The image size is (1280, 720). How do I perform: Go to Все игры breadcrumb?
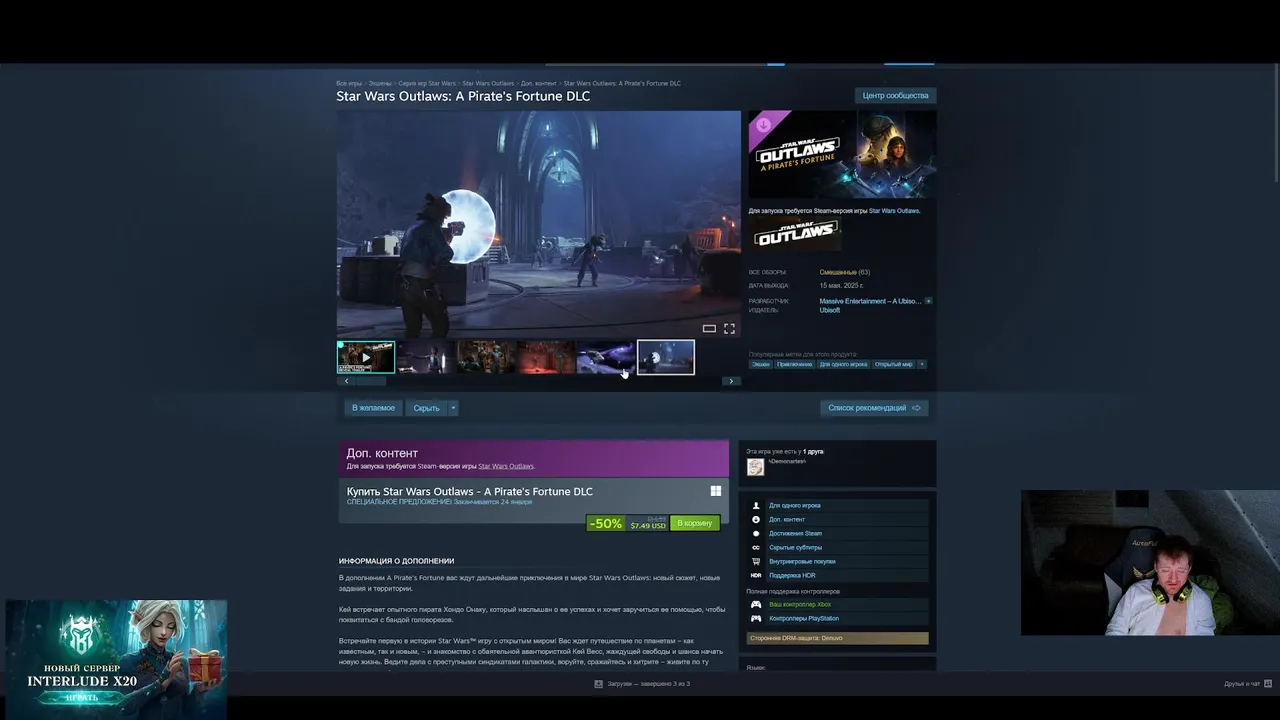point(349,83)
